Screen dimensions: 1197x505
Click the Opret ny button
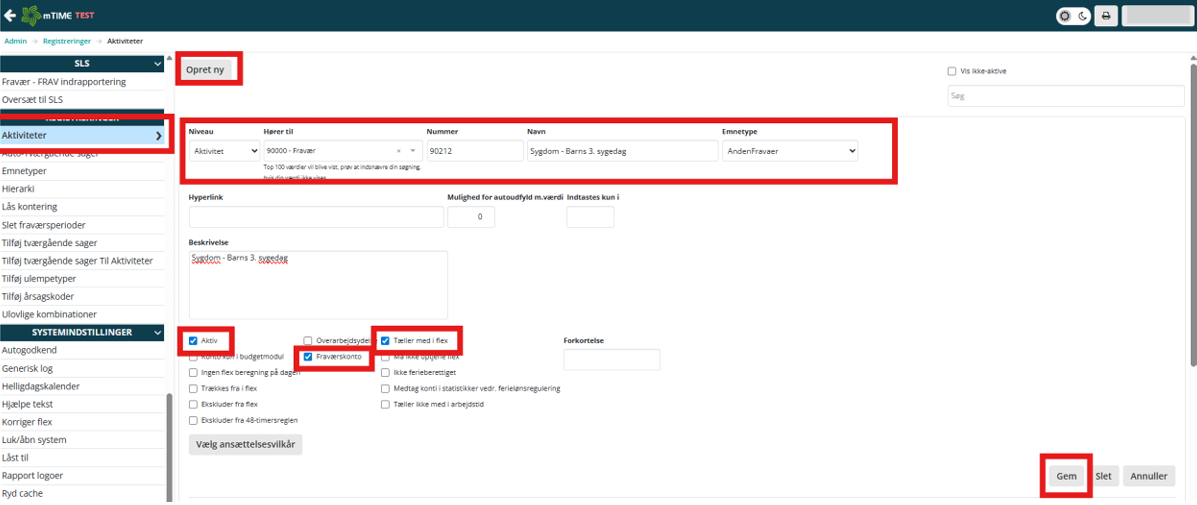pos(208,70)
